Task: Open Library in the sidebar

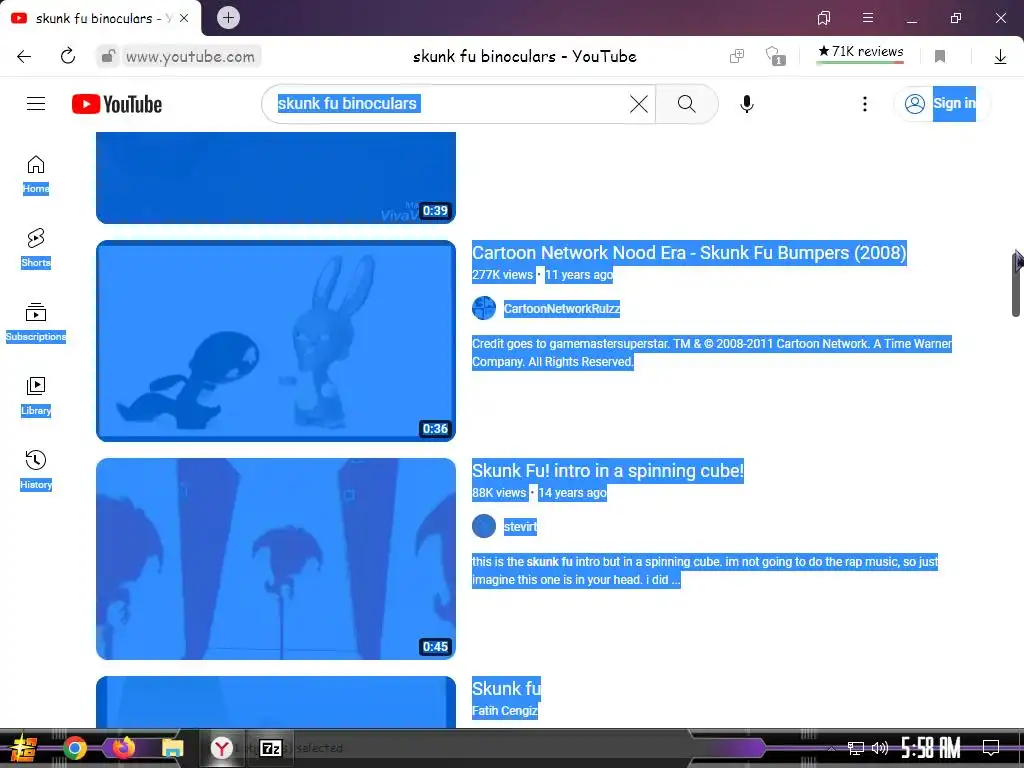Action: [x=36, y=396]
